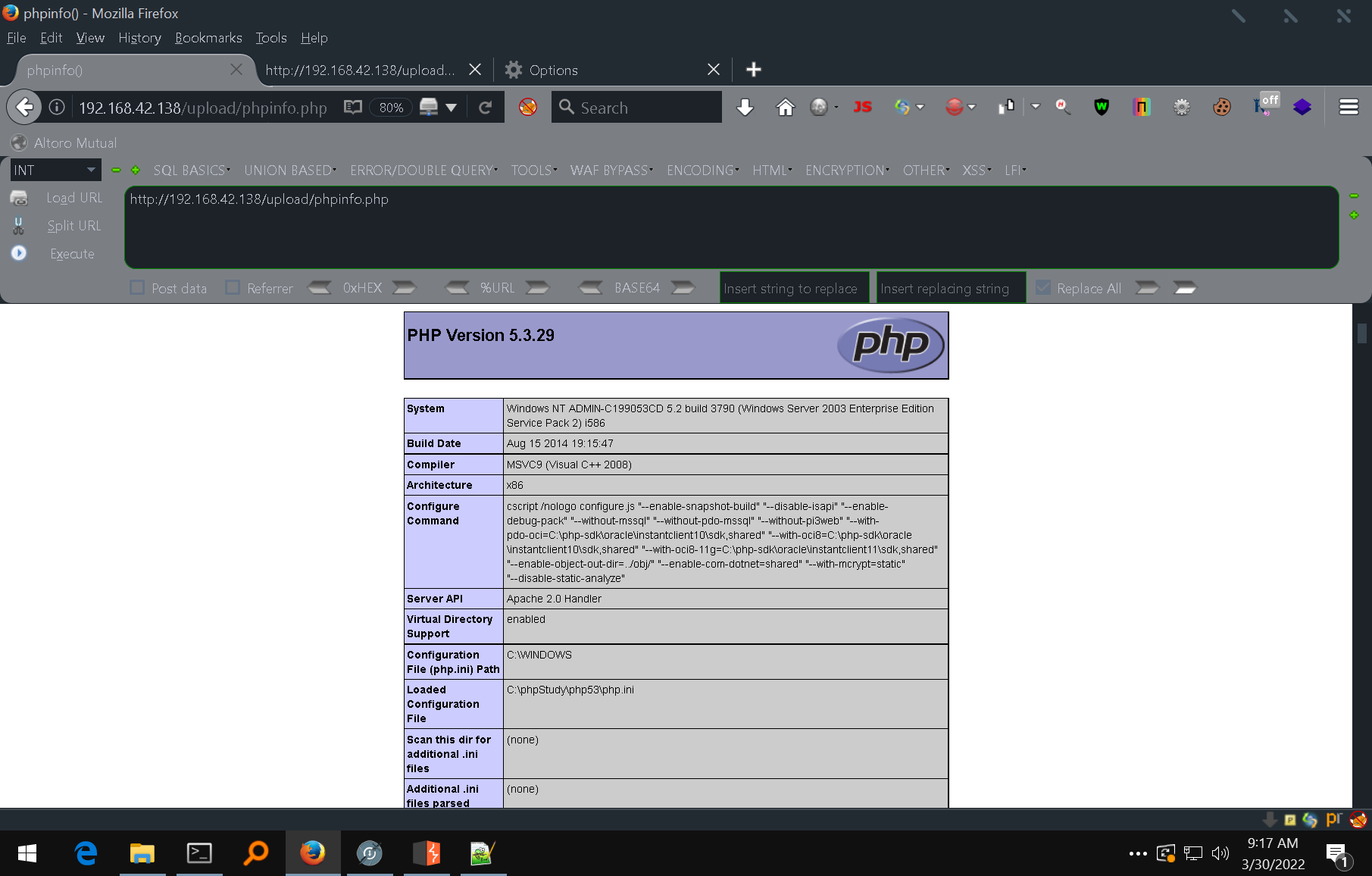Click the Execute button label
Screen dimensions: 1372x876
coord(73,254)
